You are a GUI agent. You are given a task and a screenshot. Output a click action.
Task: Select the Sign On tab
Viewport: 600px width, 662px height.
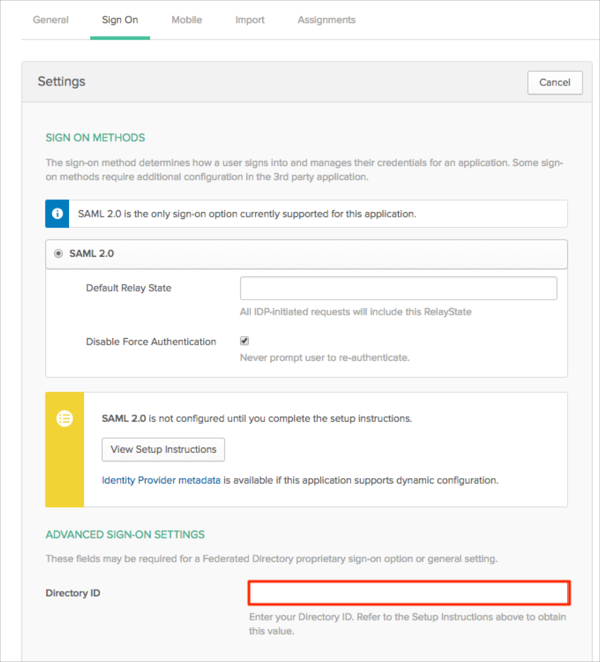tap(120, 20)
